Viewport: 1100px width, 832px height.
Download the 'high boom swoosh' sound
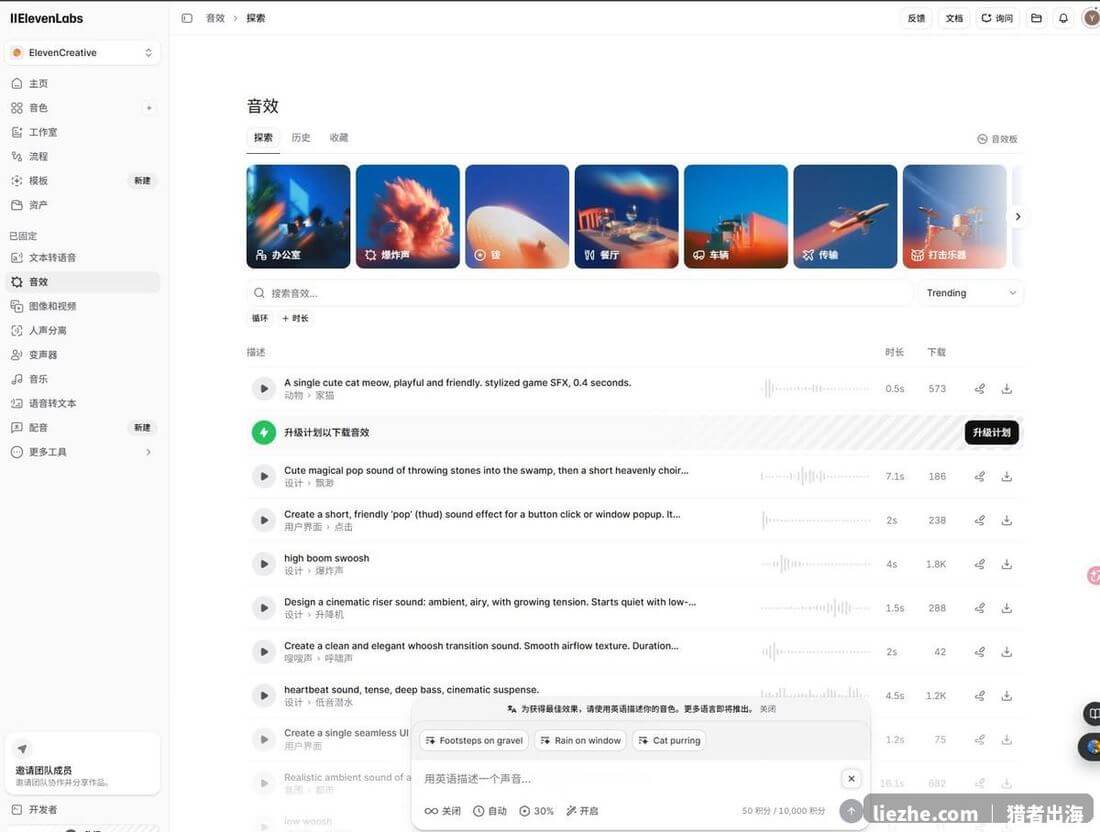1007,564
